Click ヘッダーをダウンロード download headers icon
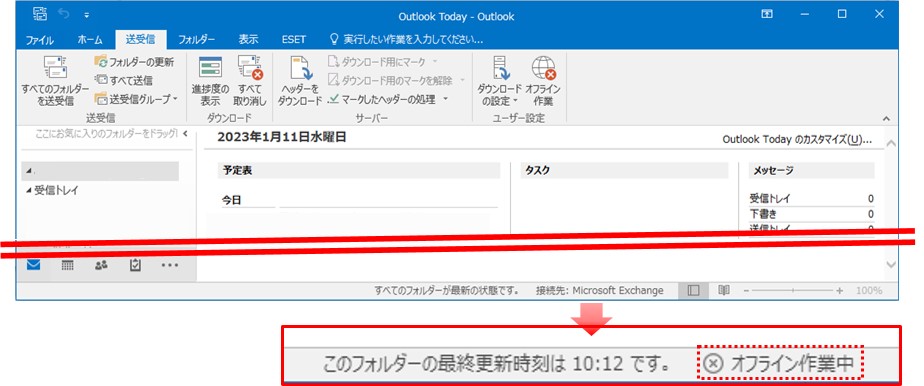Screen dimensions: 924x386 pos(300,81)
